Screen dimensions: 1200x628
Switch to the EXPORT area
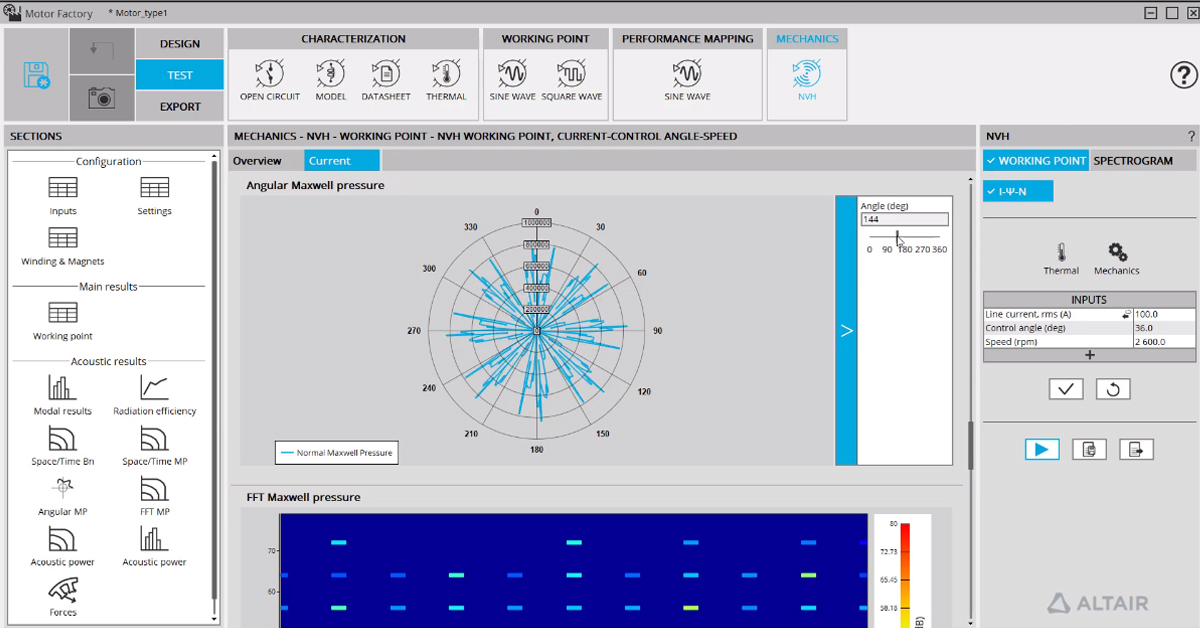[x=180, y=107]
